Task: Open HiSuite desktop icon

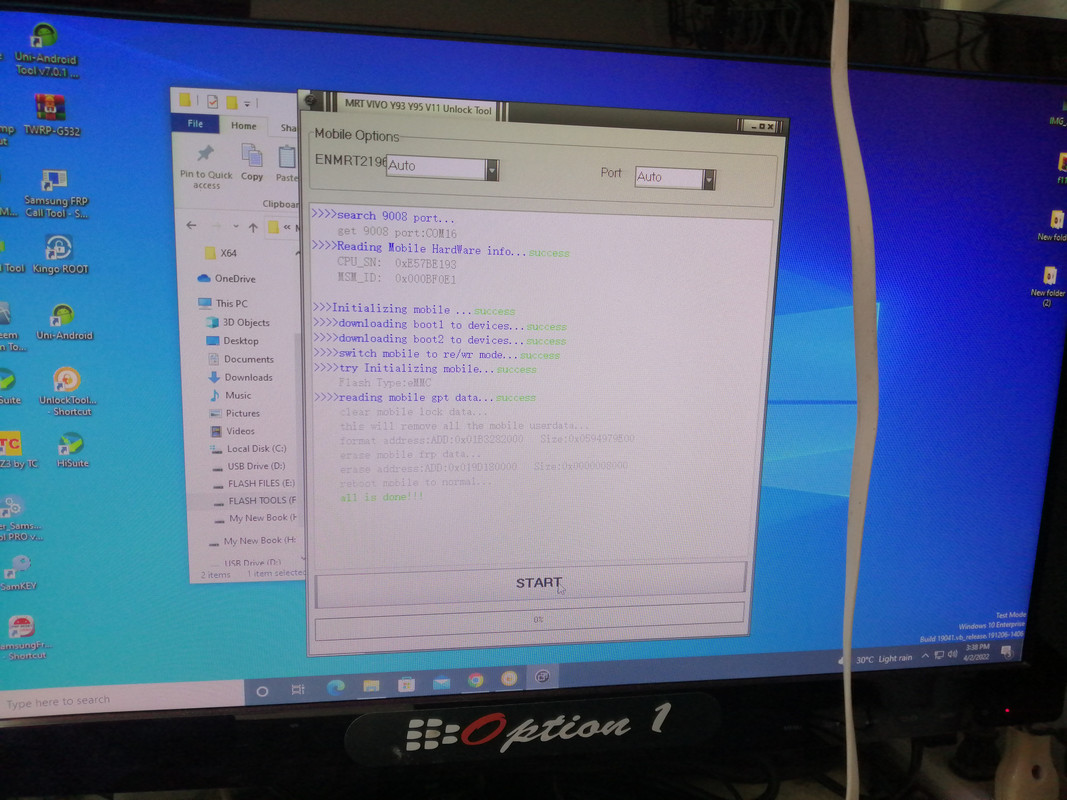Action: [x=72, y=450]
